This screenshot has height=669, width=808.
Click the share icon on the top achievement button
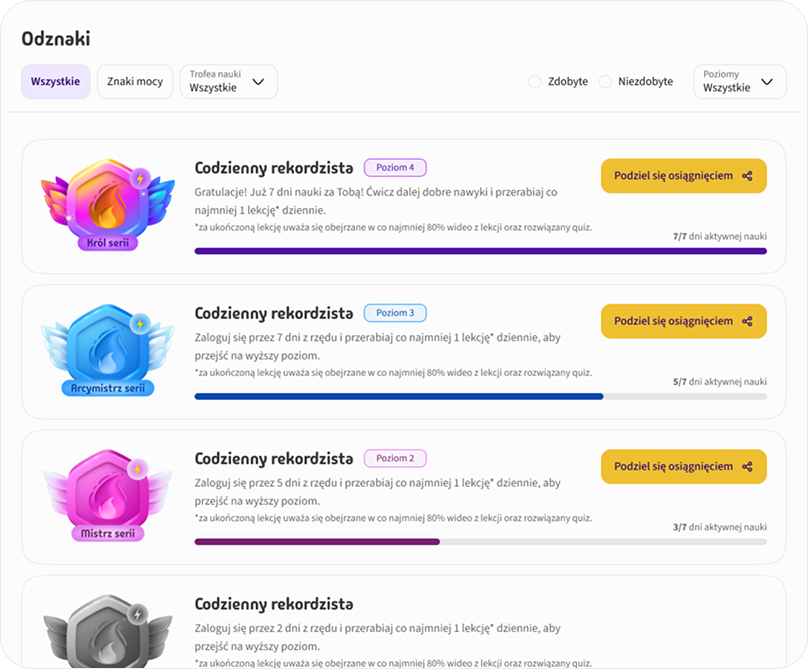[x=748, y=176]
